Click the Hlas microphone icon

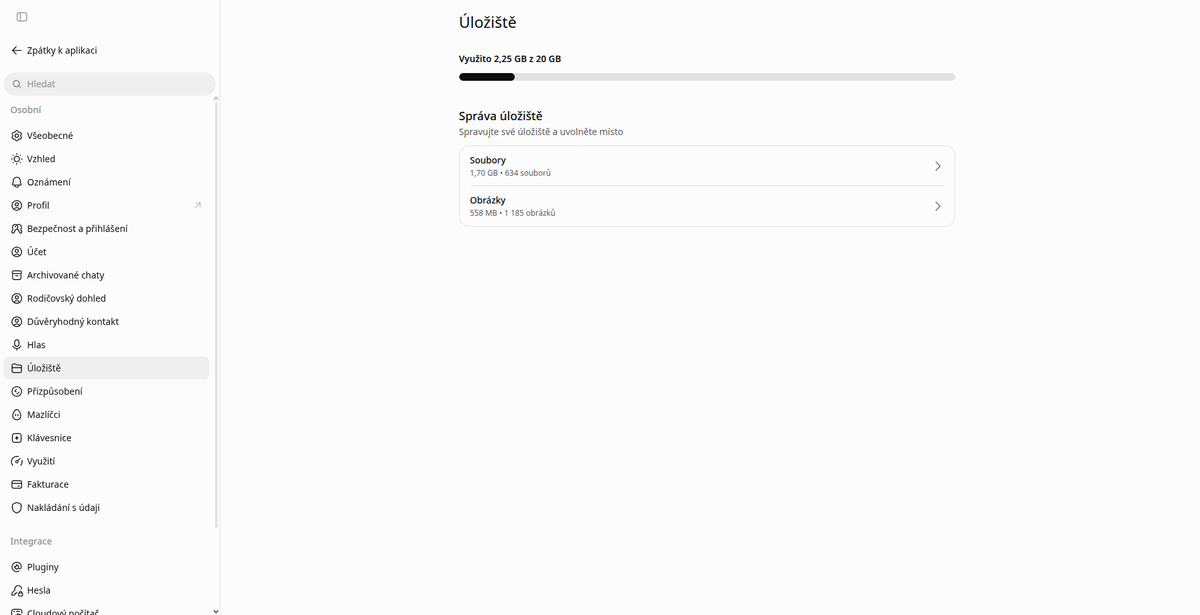coord(16,345)
